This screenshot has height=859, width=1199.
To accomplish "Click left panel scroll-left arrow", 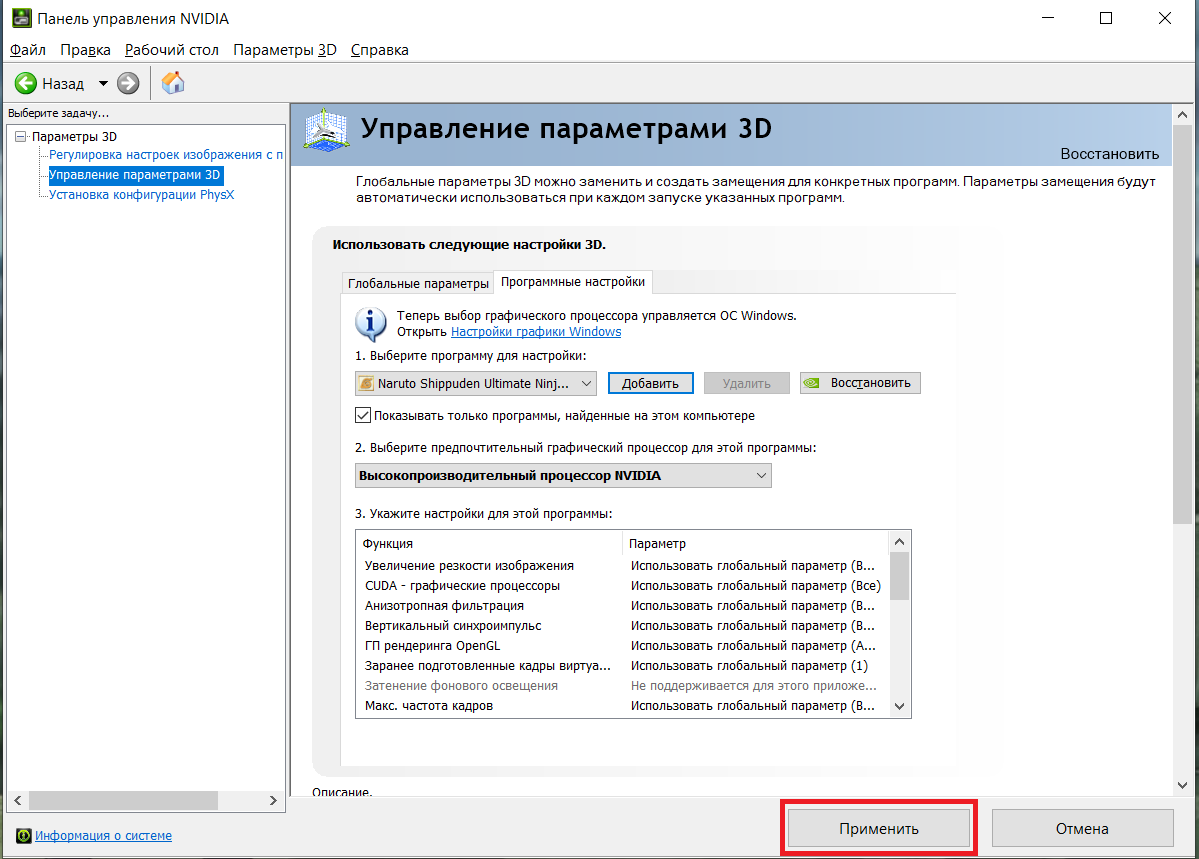I will tap(18, 800).
